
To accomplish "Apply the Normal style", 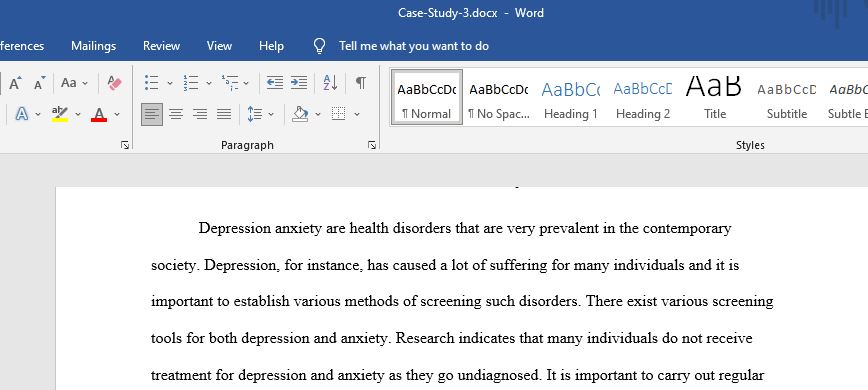I will tap(426, 98).
